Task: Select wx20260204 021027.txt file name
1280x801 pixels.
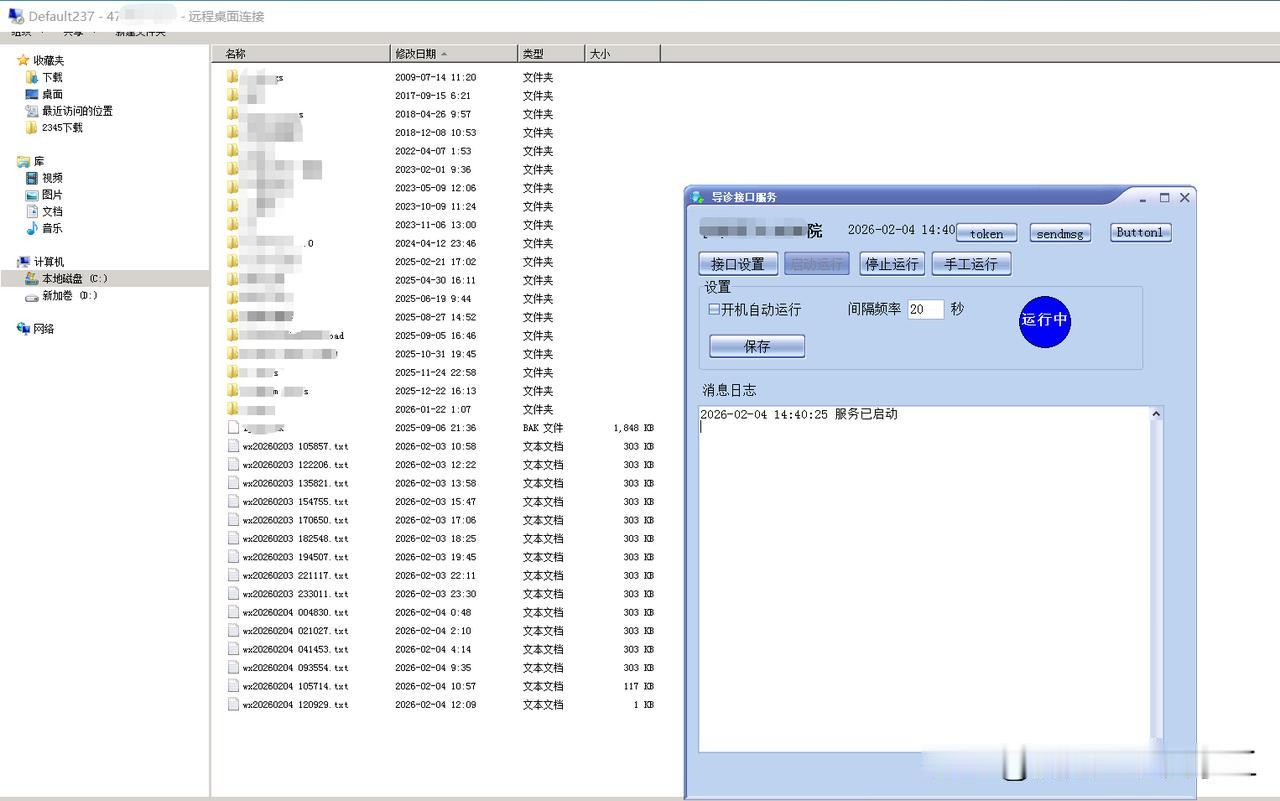Action: [x=295, y=631]
